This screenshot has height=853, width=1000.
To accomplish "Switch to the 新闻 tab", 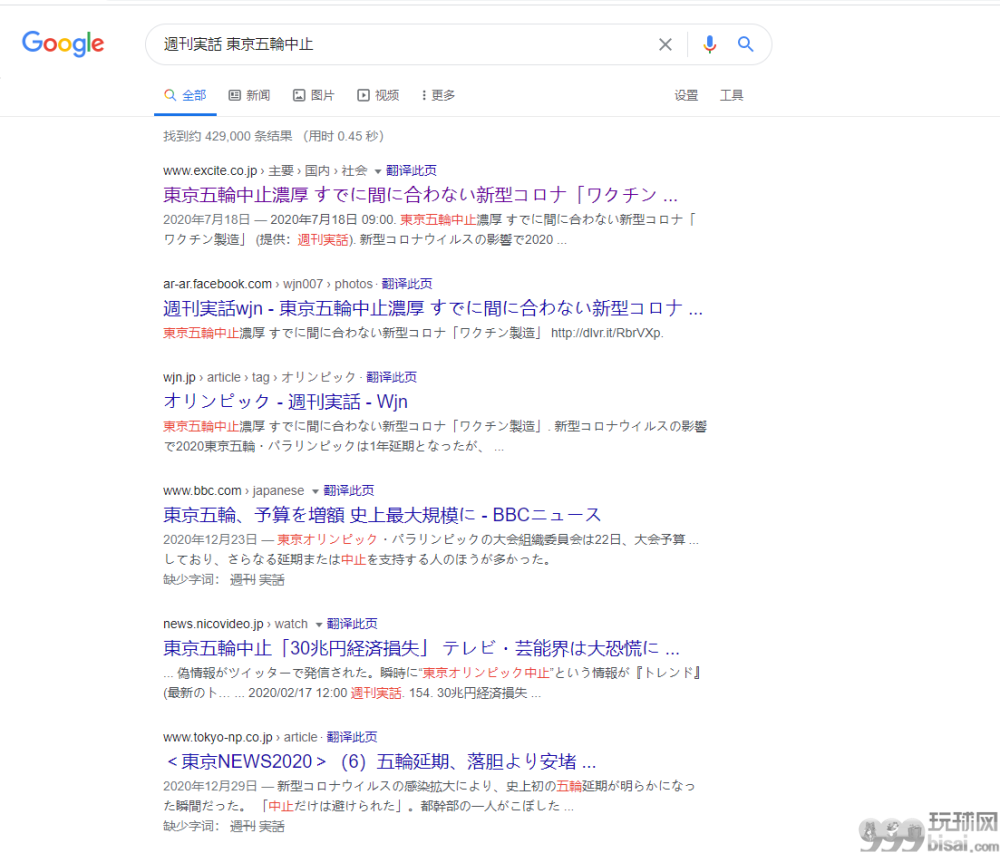I will coord(249,96).
